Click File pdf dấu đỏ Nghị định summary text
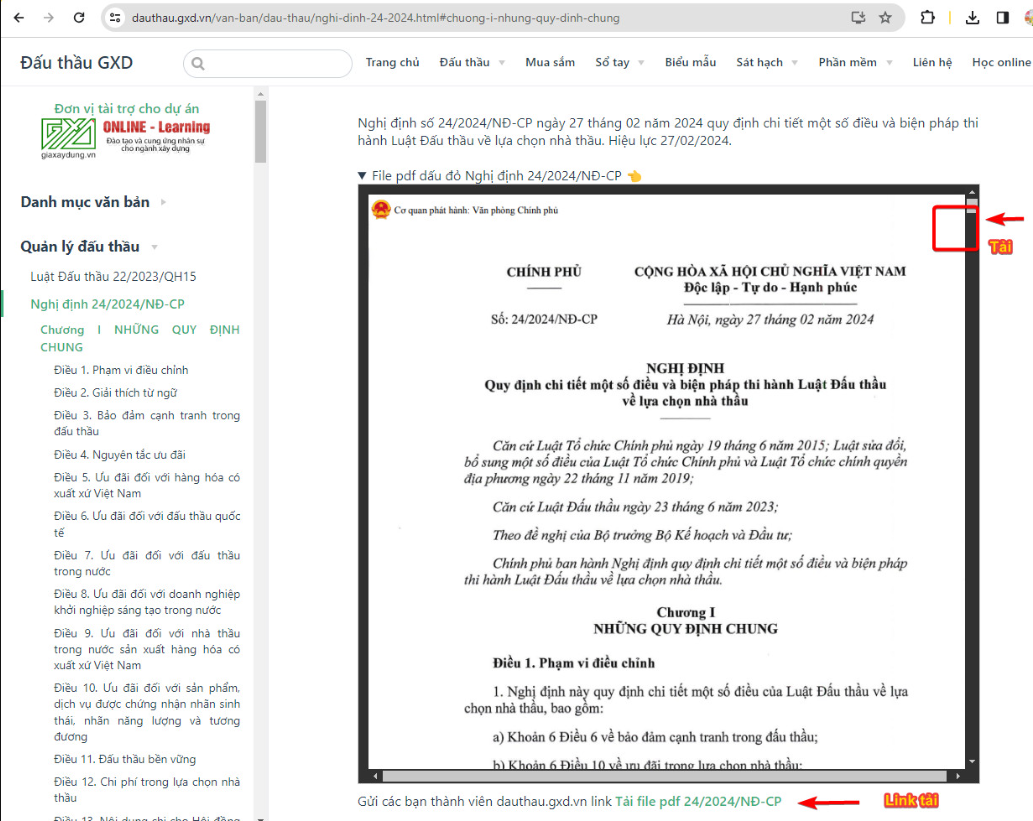 [497, 176]
